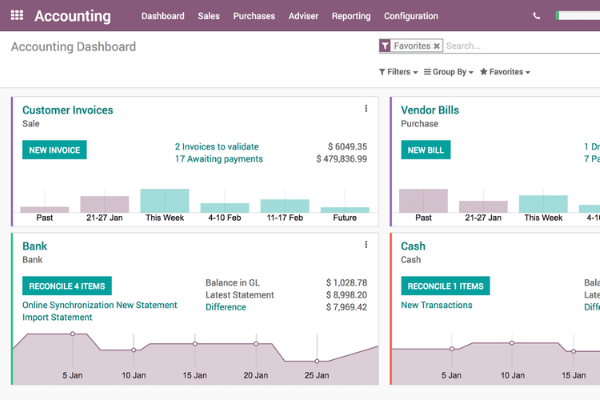
Task: Click 5 Jan point on Bank graph
Action: click(x=72, y=334)
